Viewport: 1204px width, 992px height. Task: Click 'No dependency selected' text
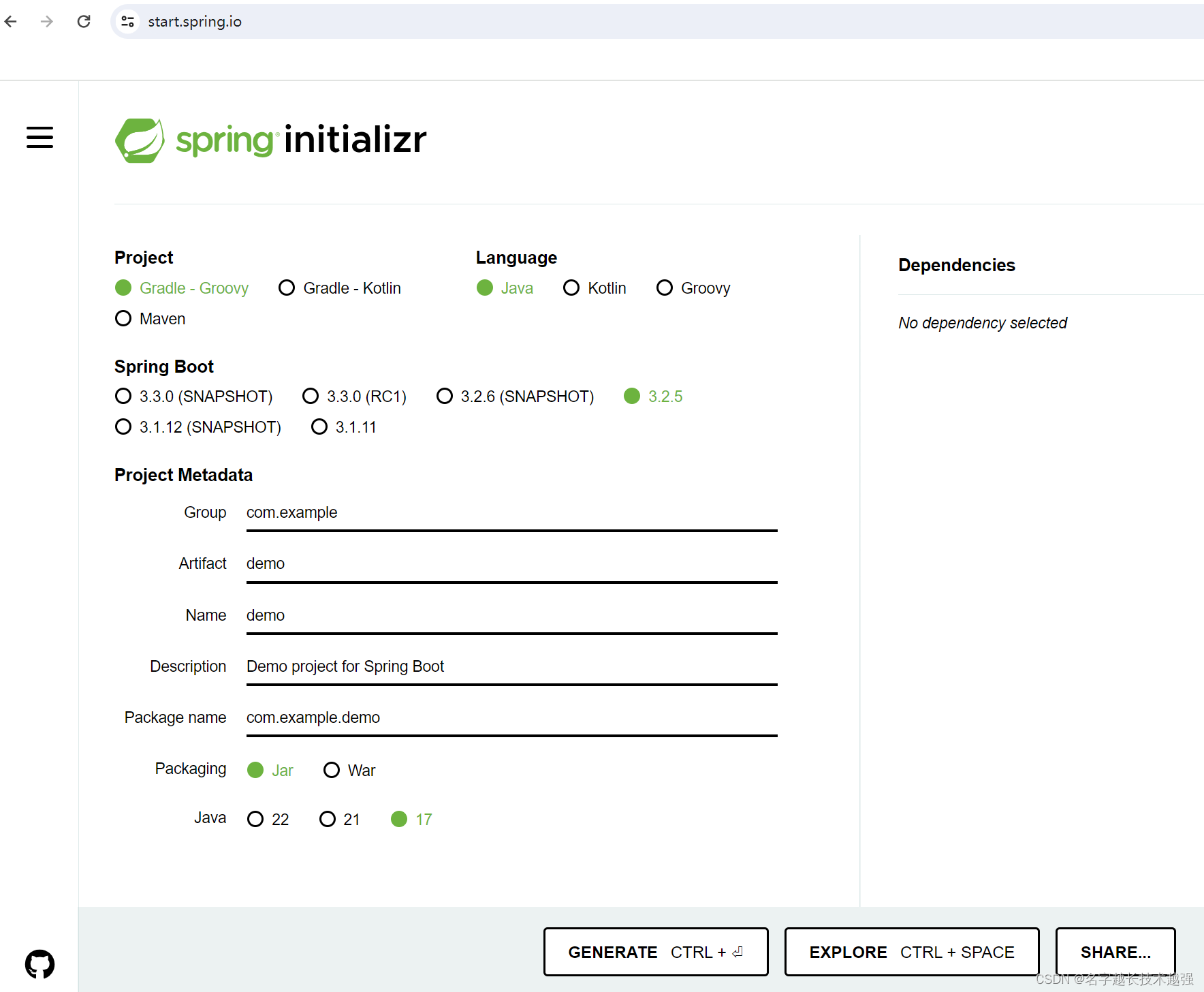pyautogui.click(x=983, y=323)
